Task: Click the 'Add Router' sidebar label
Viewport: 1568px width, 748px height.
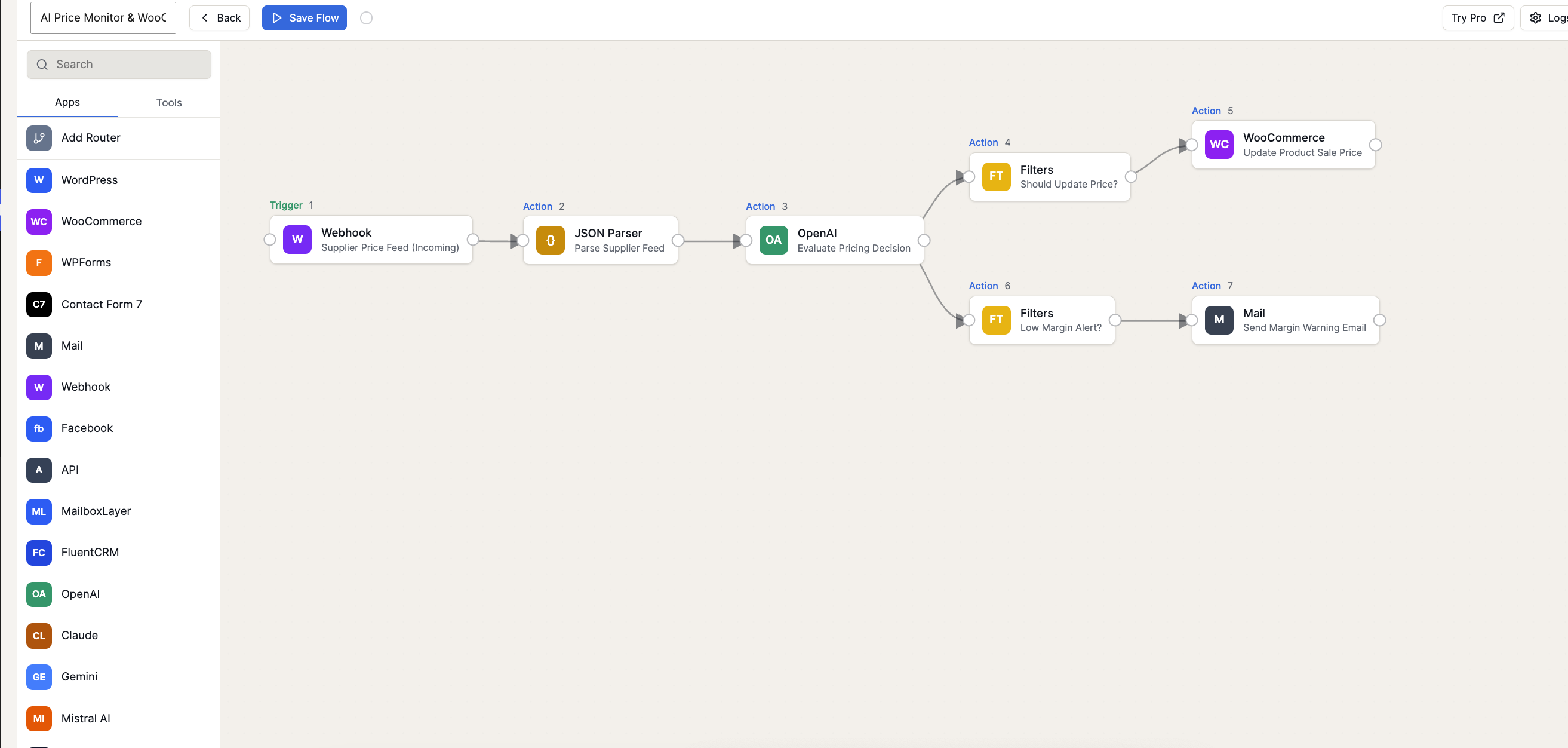Action: pos(91,138)
